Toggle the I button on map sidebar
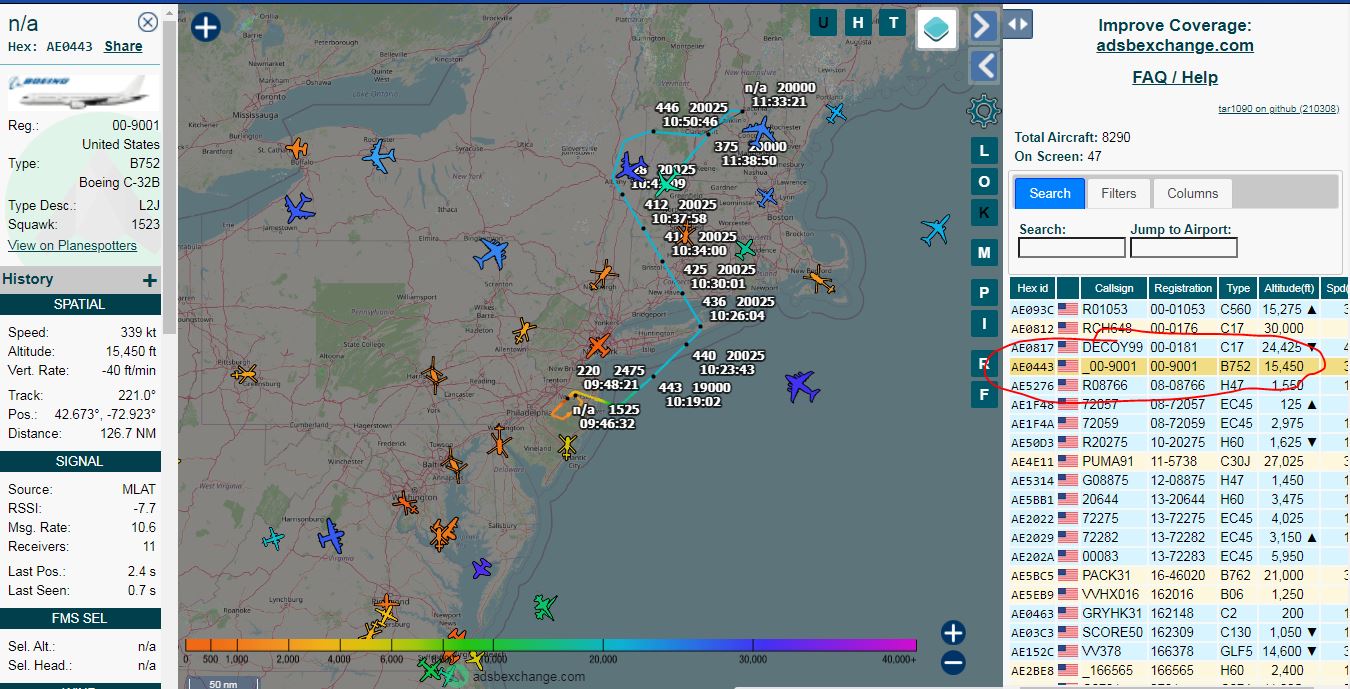 (x=984, y=323)
